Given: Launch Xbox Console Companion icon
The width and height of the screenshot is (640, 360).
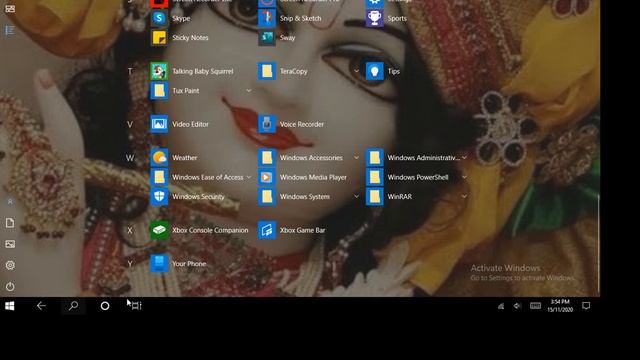Looking at the screenshot, I should tap(159, 230).
